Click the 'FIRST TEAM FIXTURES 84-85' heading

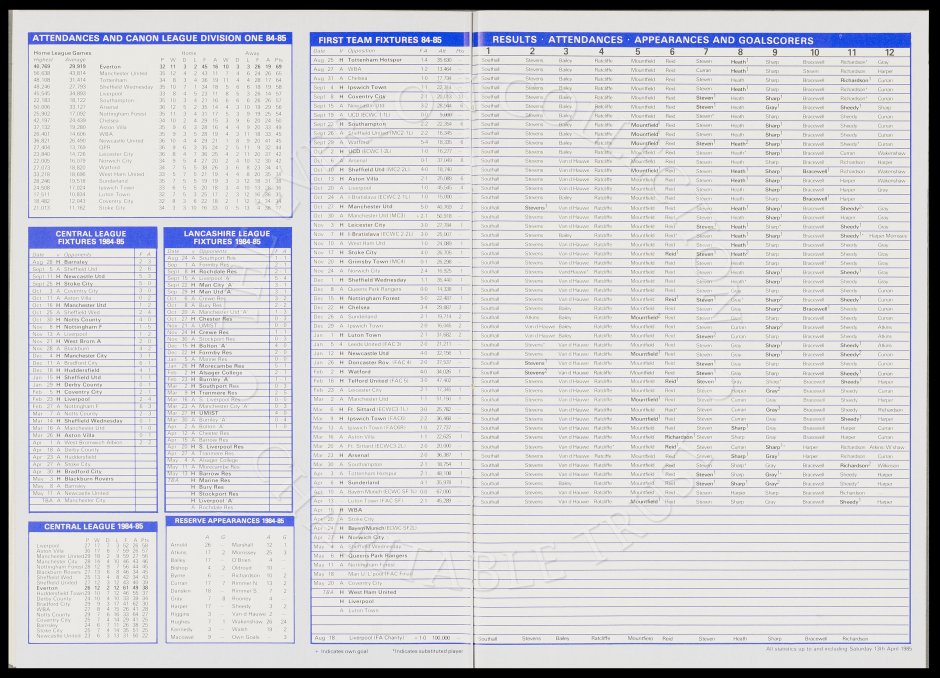coord(380,40)
